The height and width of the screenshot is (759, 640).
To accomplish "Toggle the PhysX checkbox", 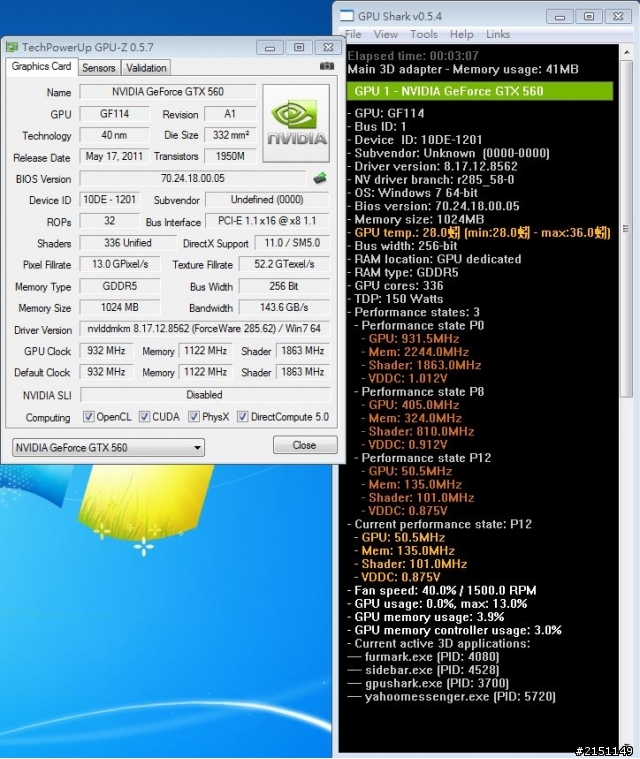I will 194,416.
